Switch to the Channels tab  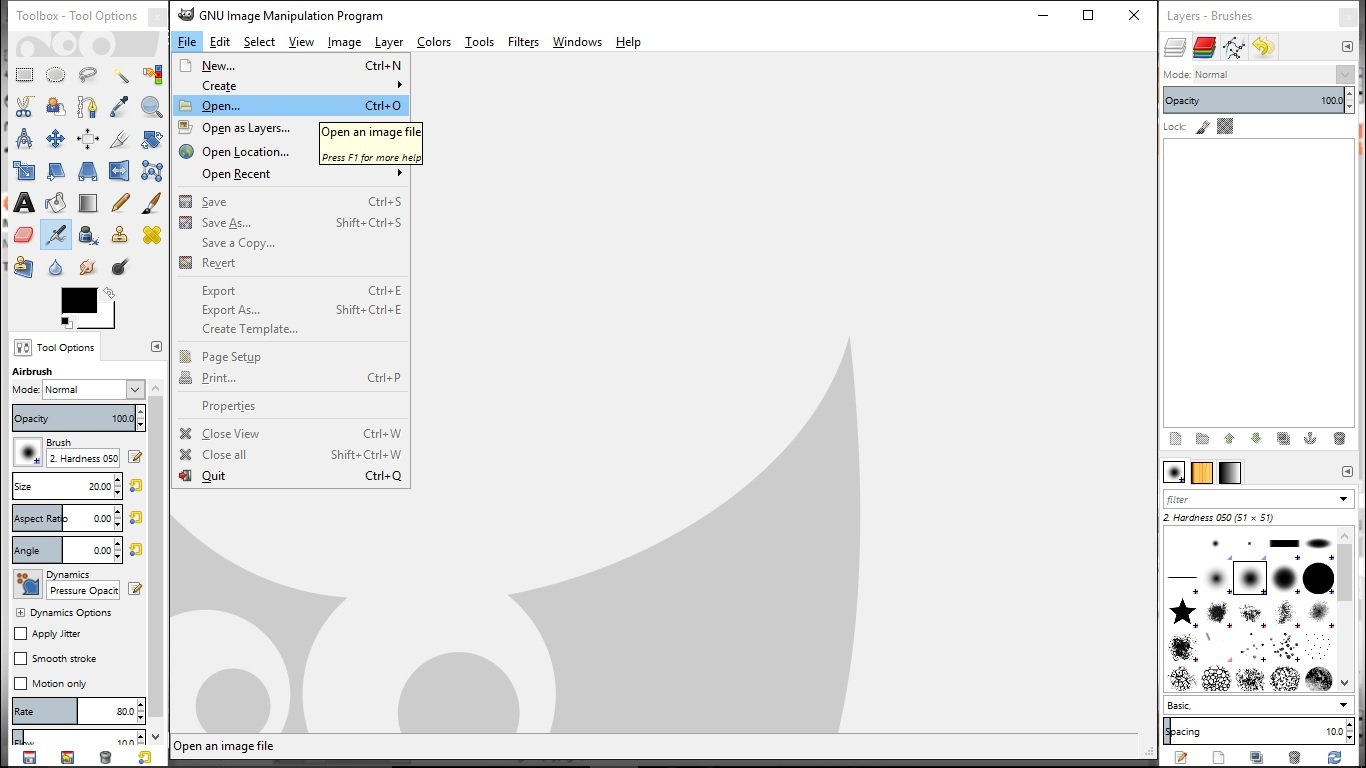[1204, 47]
